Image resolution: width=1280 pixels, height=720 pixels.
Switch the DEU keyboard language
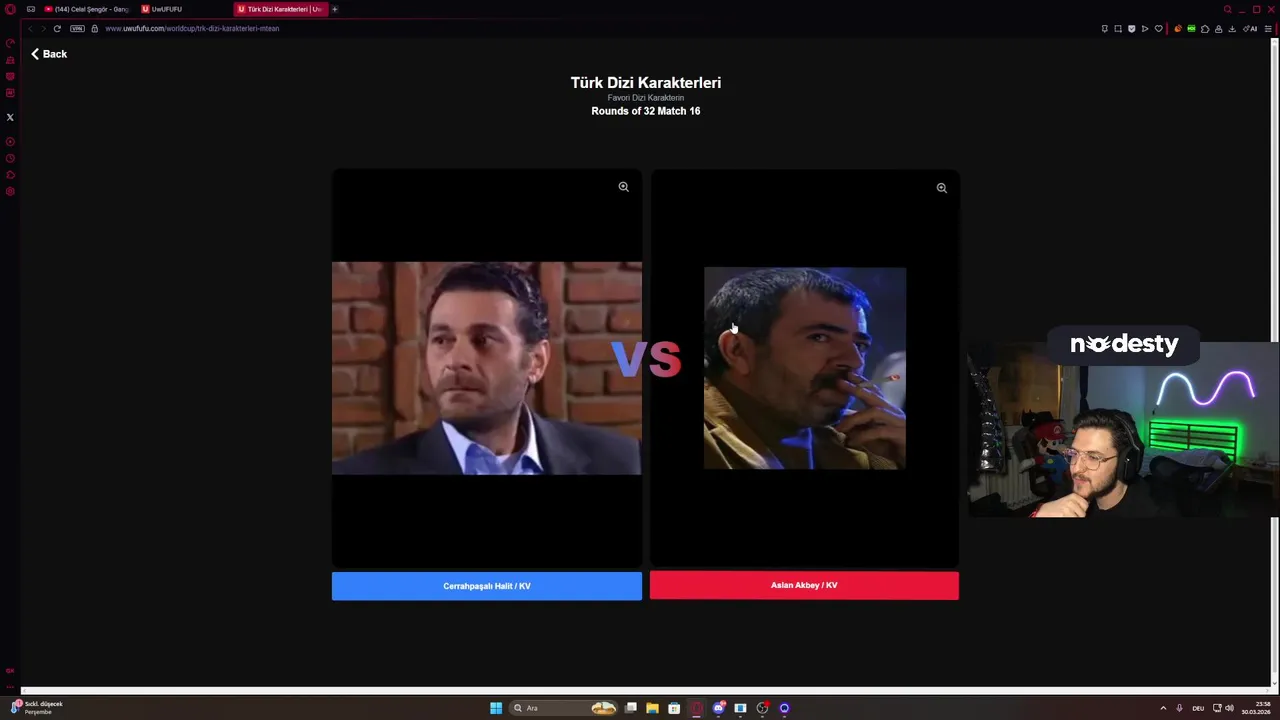coord(1198,708)
